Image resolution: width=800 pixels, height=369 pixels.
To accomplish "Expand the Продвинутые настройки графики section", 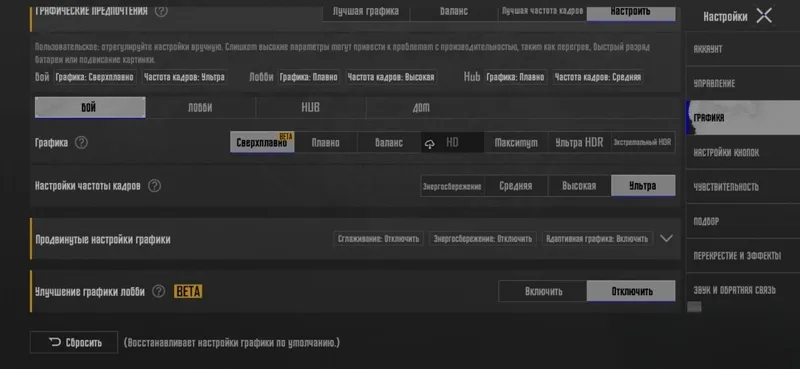I will tap(356, 239).
